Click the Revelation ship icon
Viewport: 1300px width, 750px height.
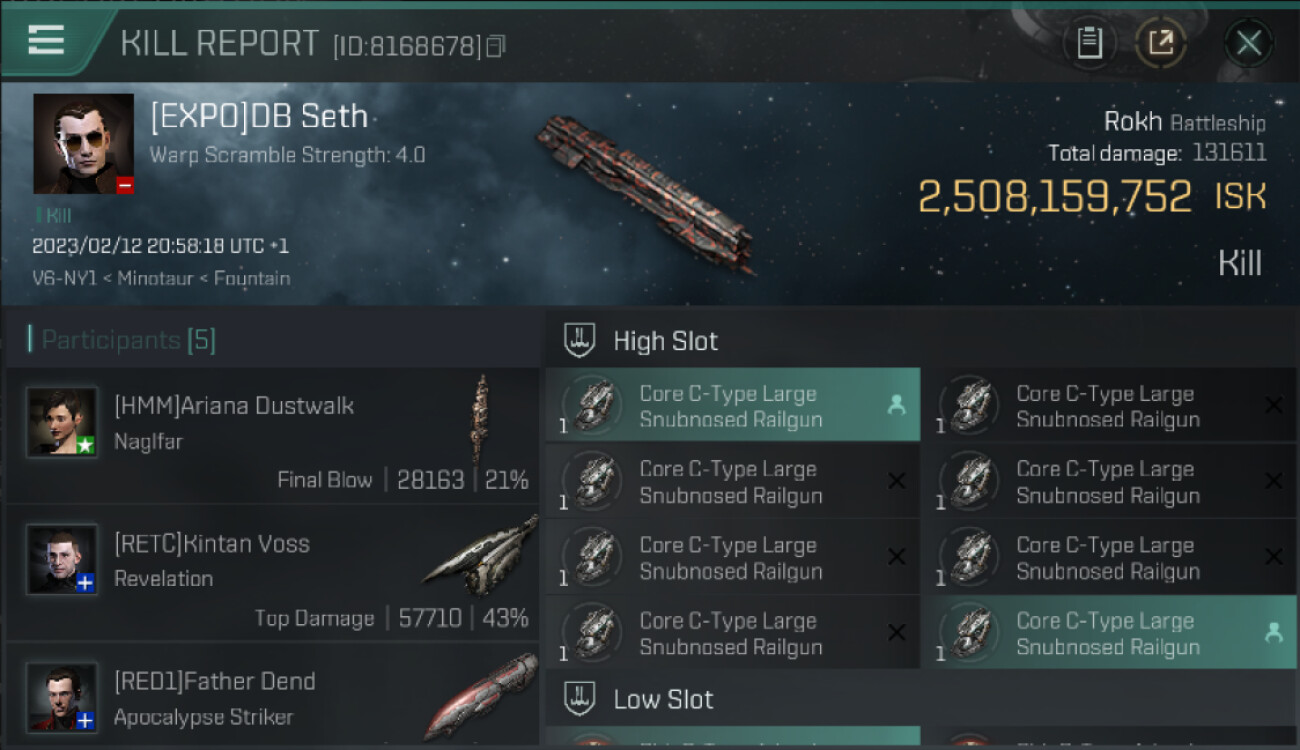pyautogui.click(x=480, y=555)
